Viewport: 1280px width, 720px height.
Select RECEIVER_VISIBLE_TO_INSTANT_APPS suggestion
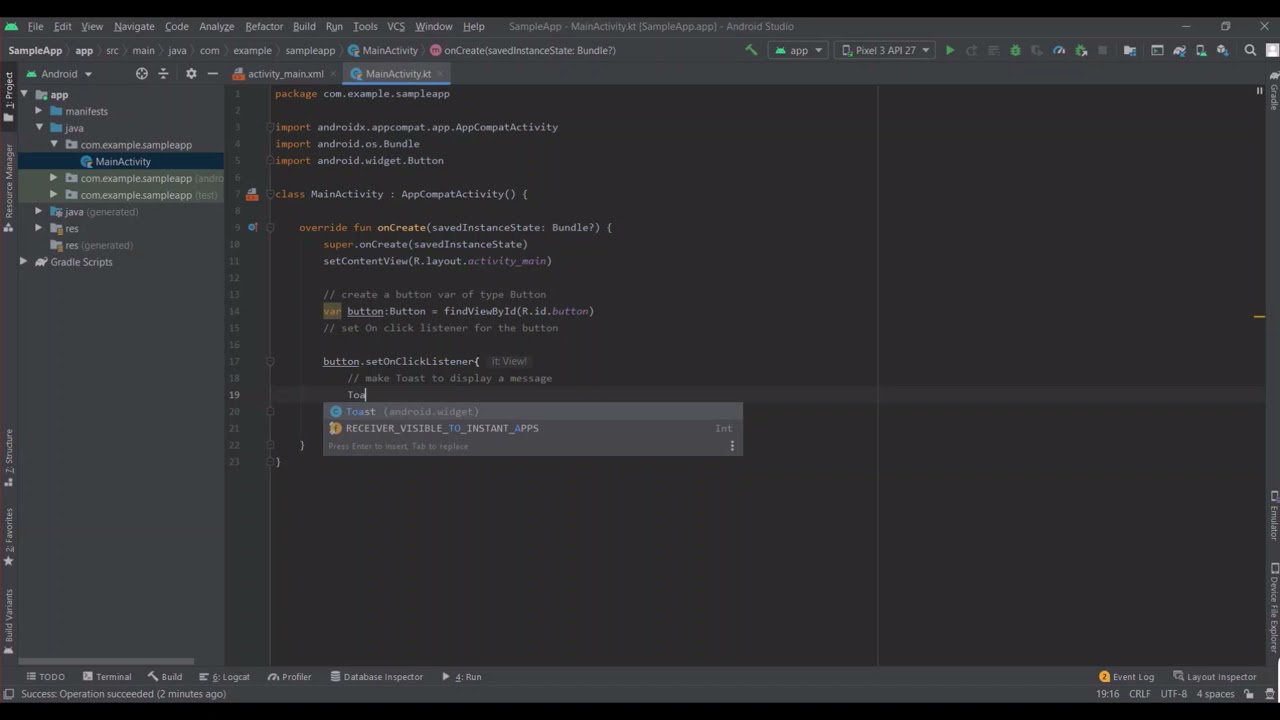533,428
